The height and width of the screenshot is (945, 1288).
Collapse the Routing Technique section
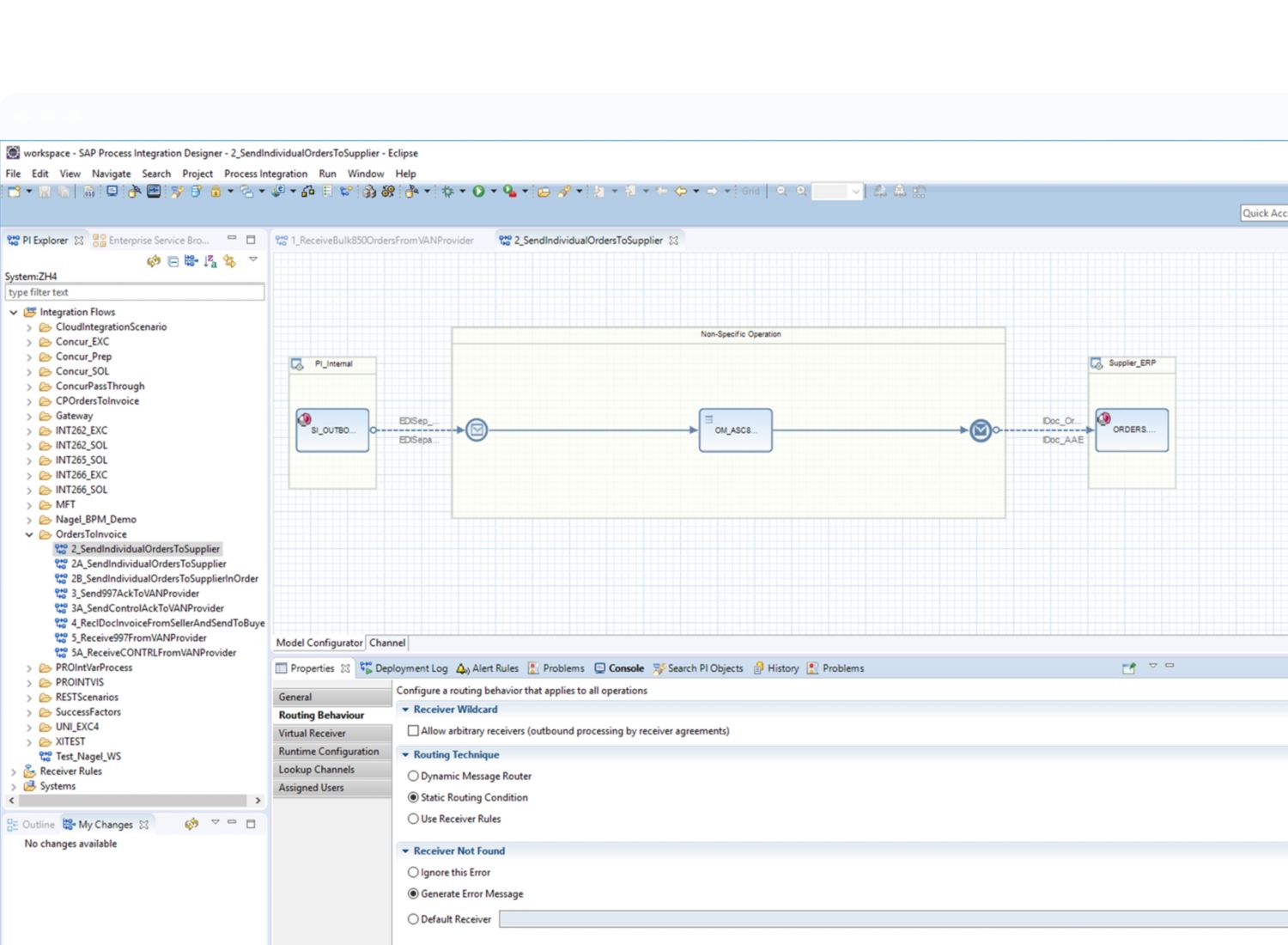405,754
